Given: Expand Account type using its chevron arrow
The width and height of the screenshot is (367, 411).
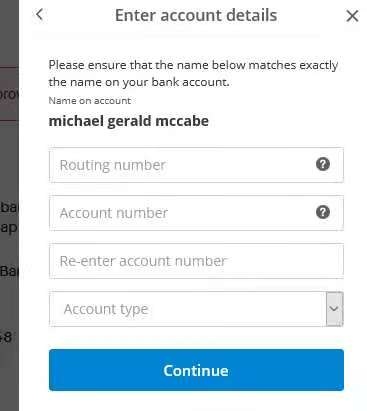Looking at the screenshot, I should [x=334, y=309].
